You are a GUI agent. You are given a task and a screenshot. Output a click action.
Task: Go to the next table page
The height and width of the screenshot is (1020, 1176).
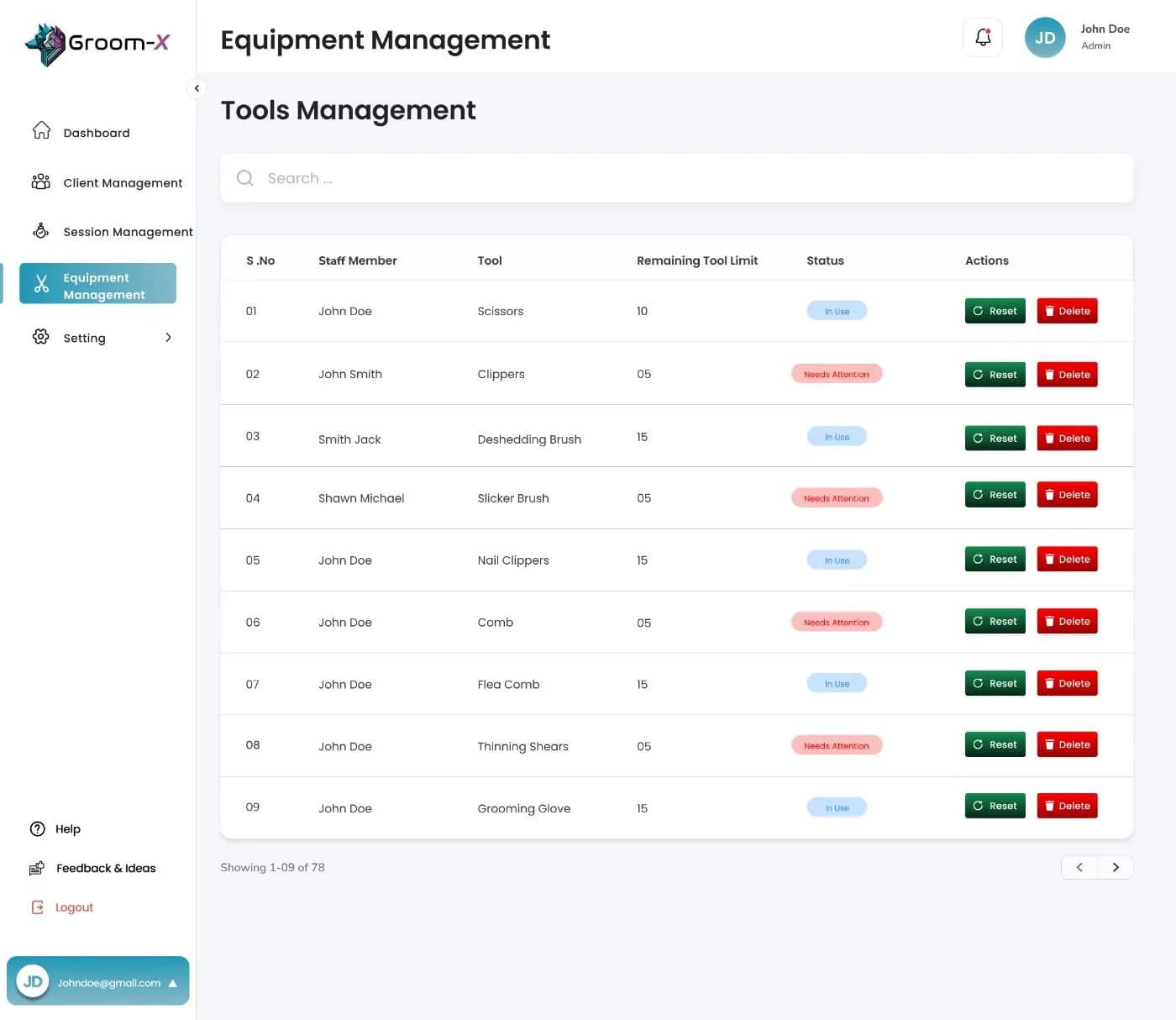[1116, 867]
